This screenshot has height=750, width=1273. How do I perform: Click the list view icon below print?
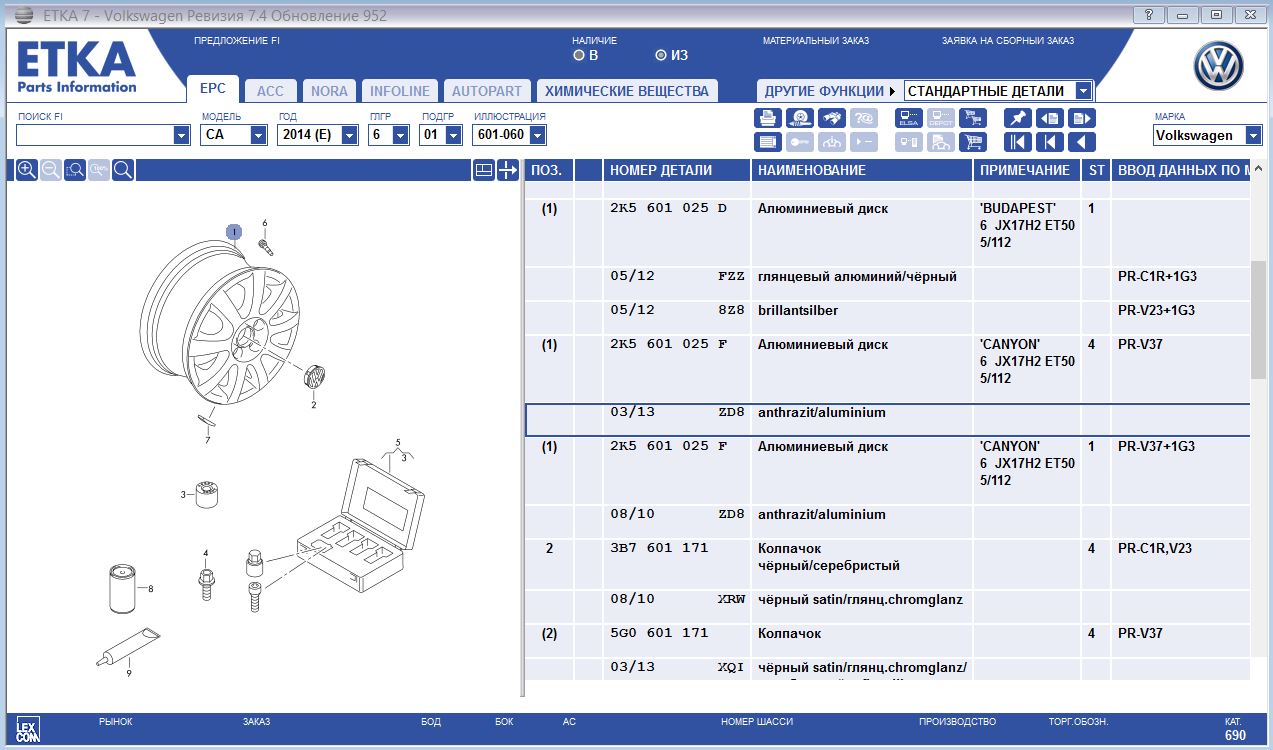pyautogui.click(x=768, y=142)
